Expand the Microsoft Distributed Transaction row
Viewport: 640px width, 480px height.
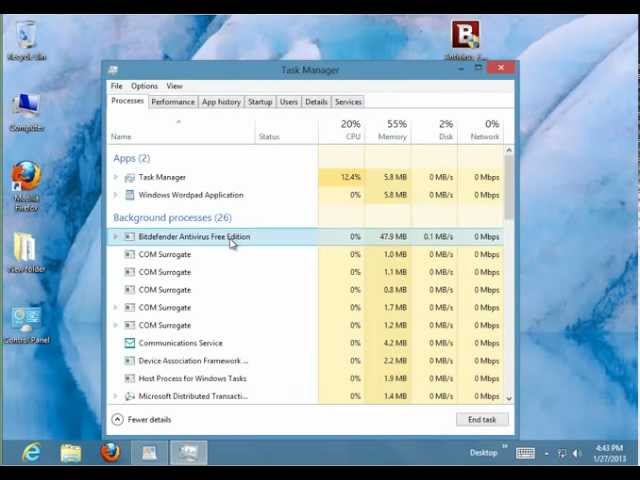tap(116, 396)
